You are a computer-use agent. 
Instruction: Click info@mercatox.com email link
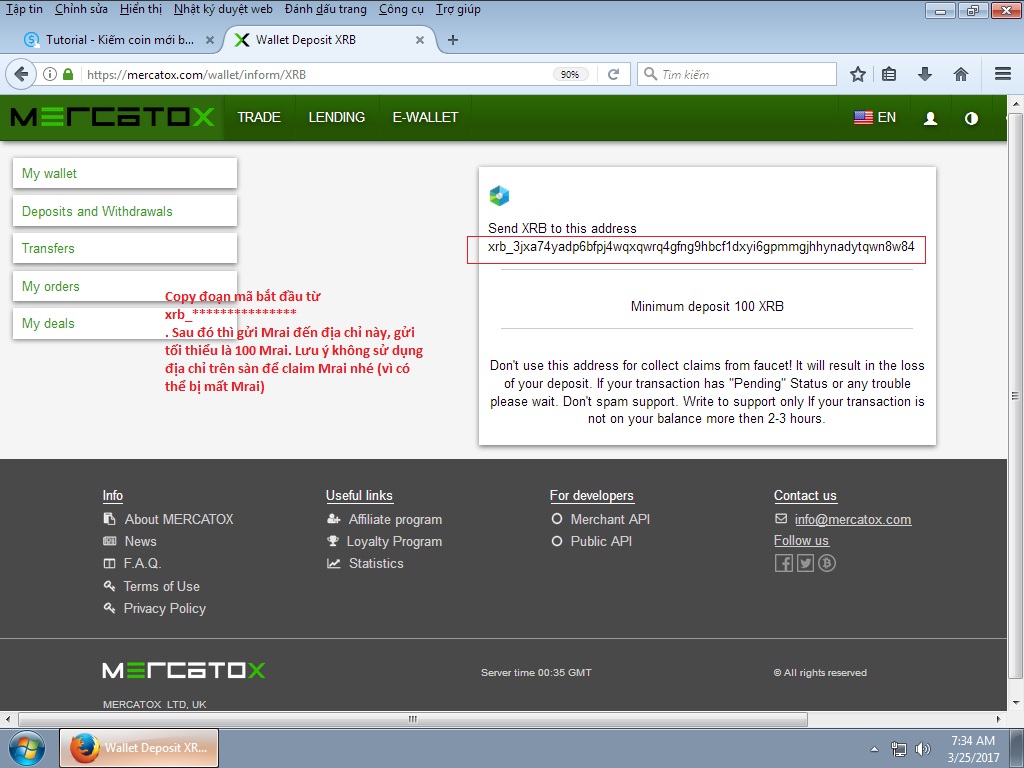click(852, 520)
